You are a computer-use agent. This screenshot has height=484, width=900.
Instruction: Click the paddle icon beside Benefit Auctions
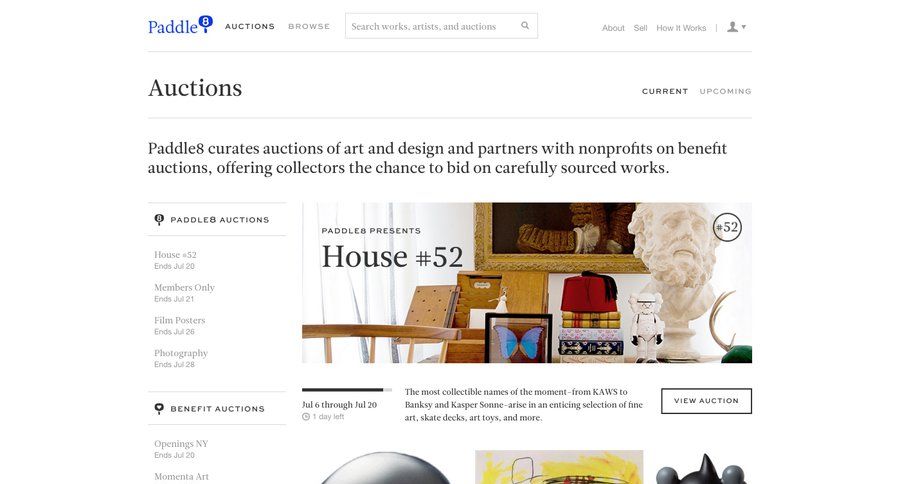pos(159,408)
